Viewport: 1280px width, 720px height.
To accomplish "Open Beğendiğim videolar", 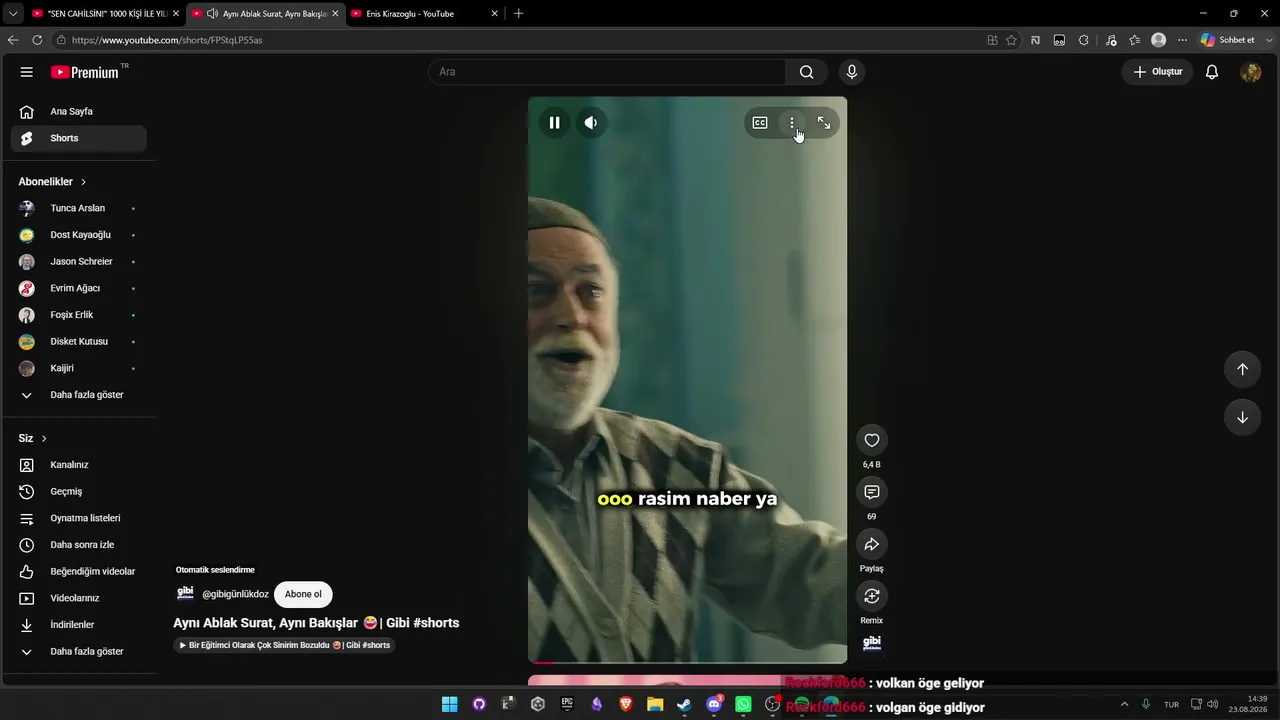I will point(79,571).
